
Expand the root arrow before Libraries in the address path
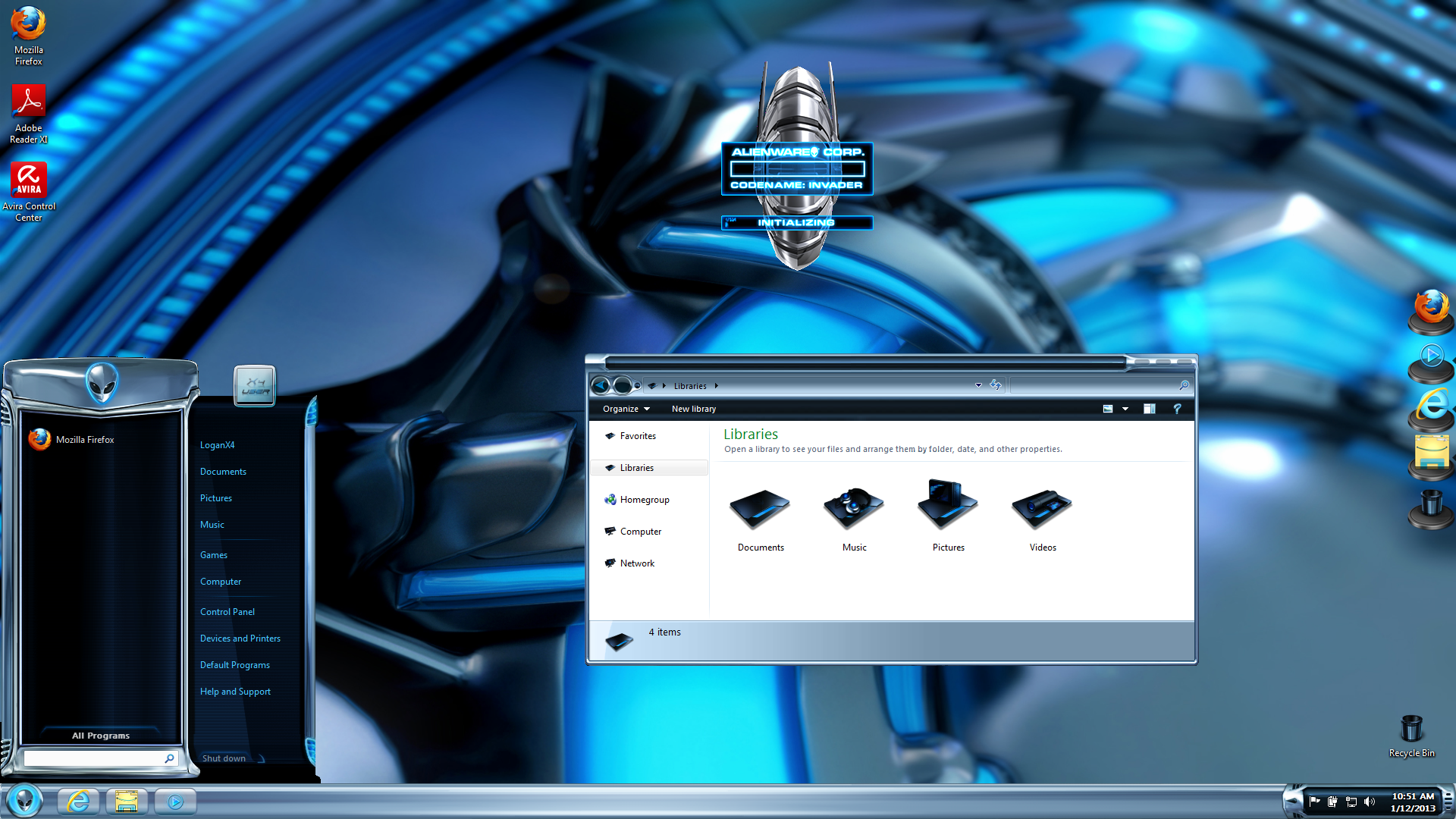click(664, 385)
